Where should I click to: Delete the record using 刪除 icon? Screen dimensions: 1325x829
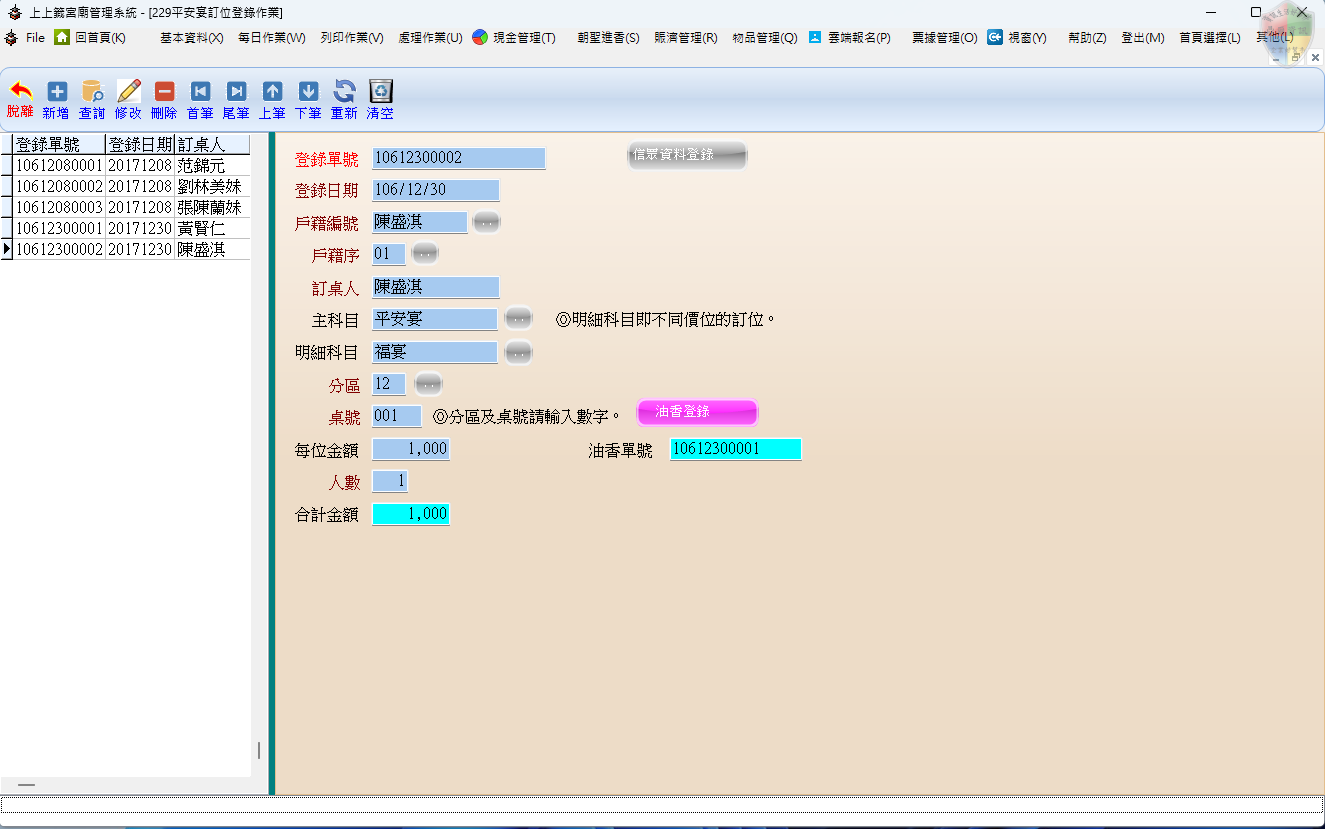pos(164,92)
